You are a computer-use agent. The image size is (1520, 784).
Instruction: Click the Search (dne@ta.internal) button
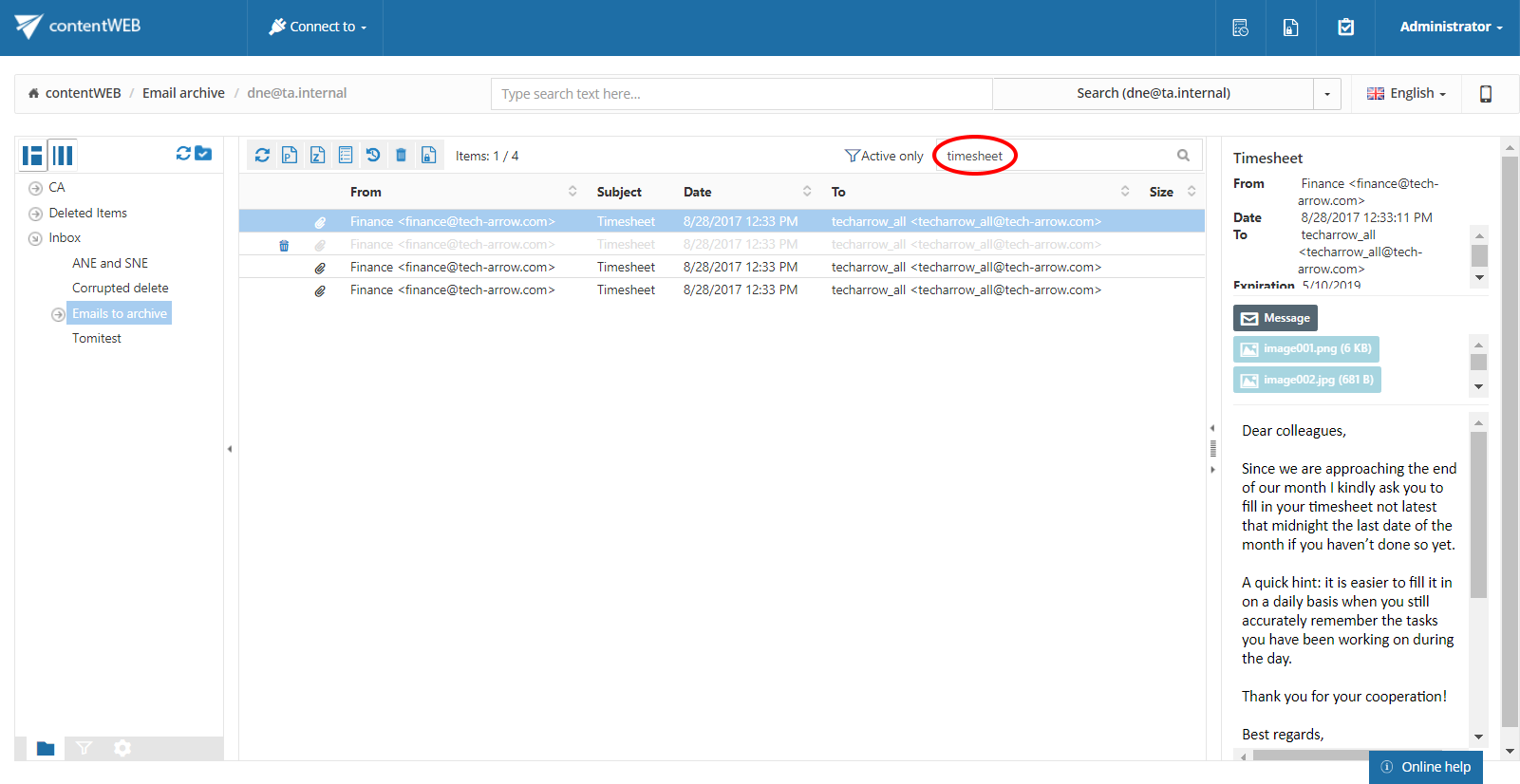click(x=1153, y=94)
